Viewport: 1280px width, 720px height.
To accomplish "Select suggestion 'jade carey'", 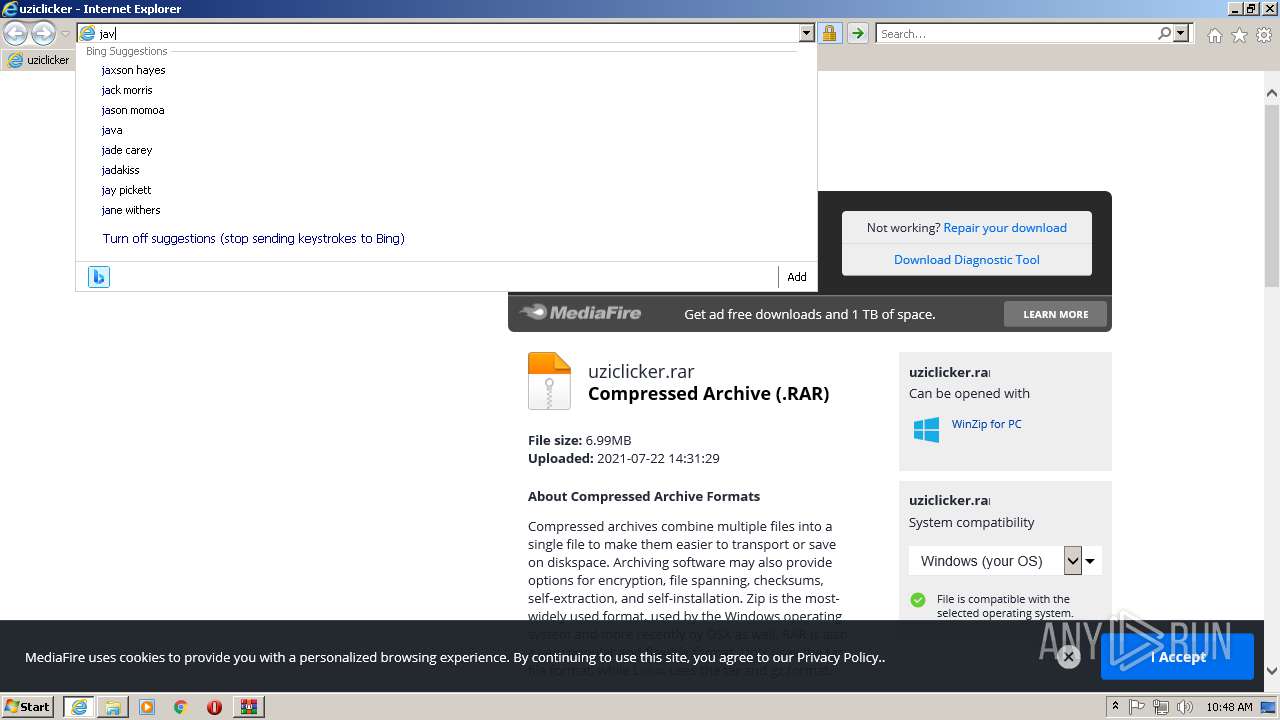I will pos(127,150).
